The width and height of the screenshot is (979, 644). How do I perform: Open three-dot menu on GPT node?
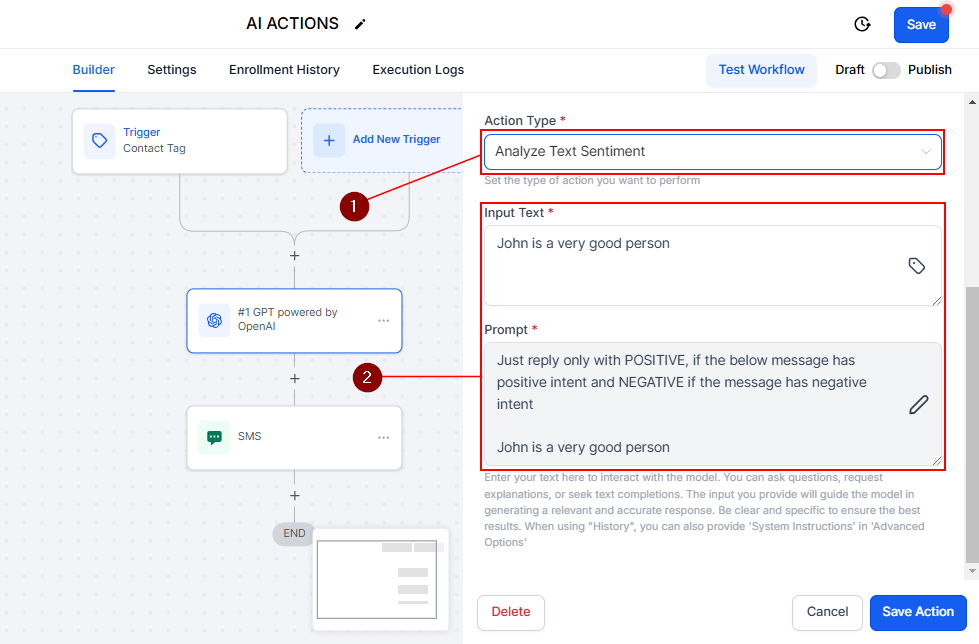click(383, 320)
